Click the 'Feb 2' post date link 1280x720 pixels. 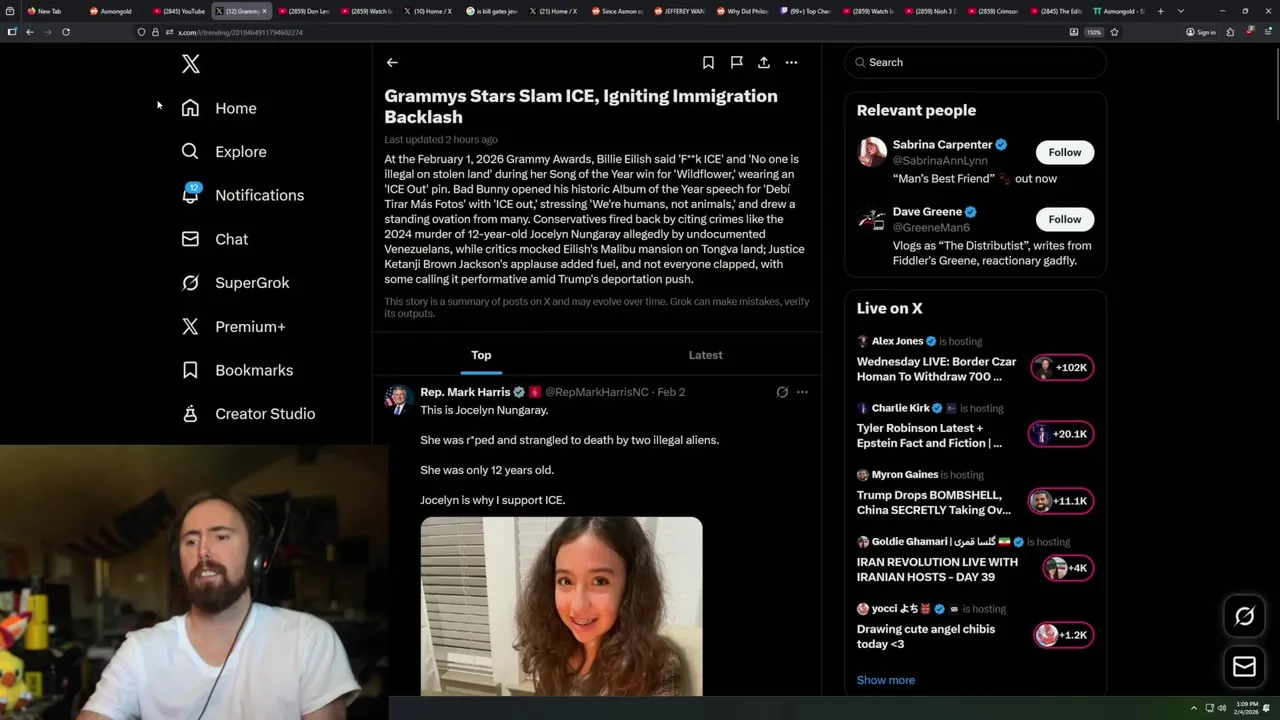tap(671, 392)
